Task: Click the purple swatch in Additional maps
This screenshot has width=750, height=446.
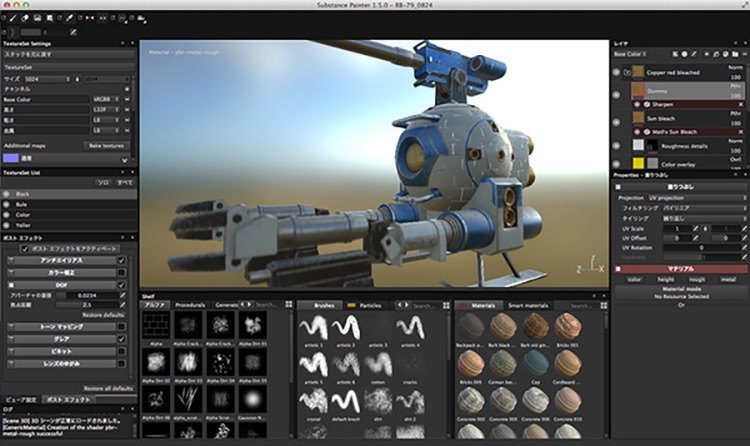Action: tap(11, 158)
